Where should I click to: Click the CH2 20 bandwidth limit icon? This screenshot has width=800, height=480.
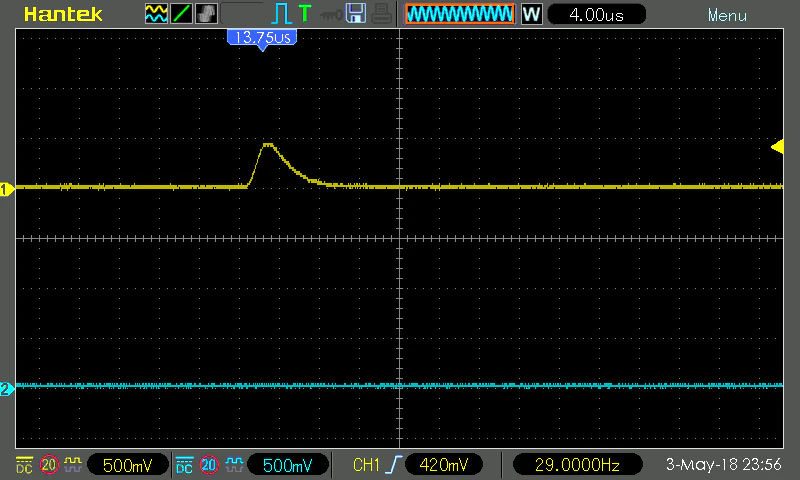click(x=209, y=465)
